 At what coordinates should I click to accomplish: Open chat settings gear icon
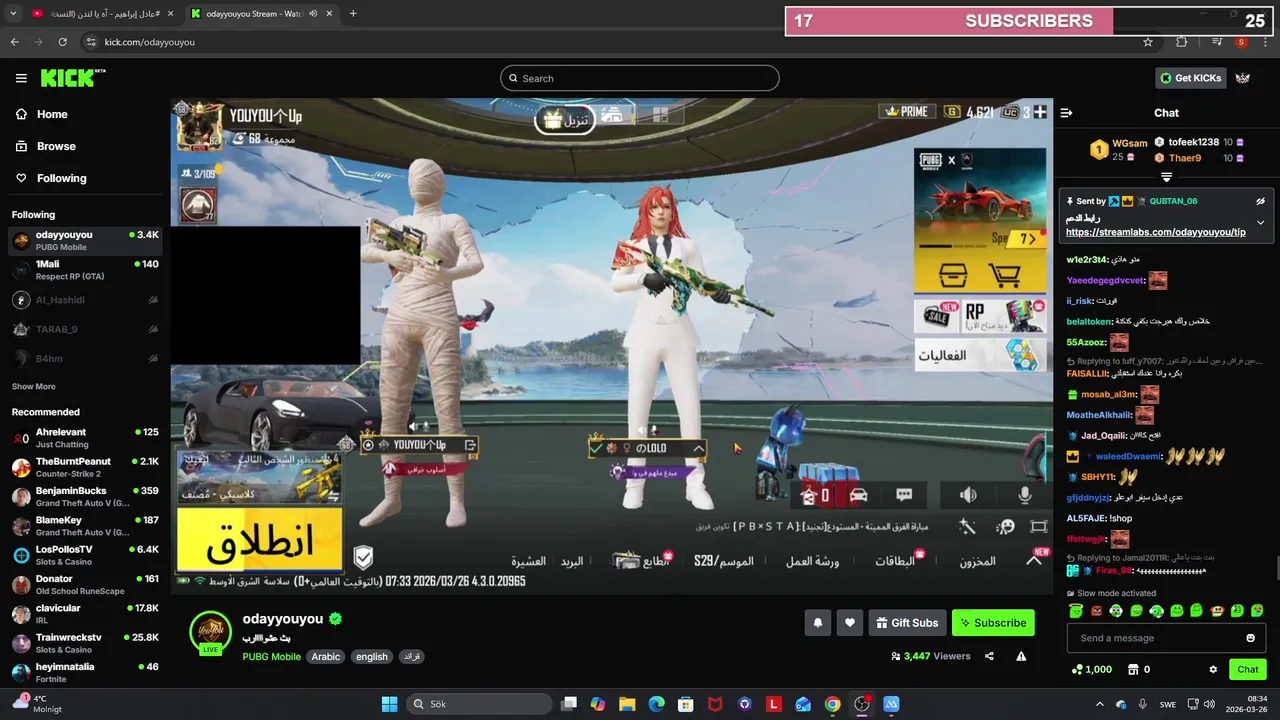1213,669
